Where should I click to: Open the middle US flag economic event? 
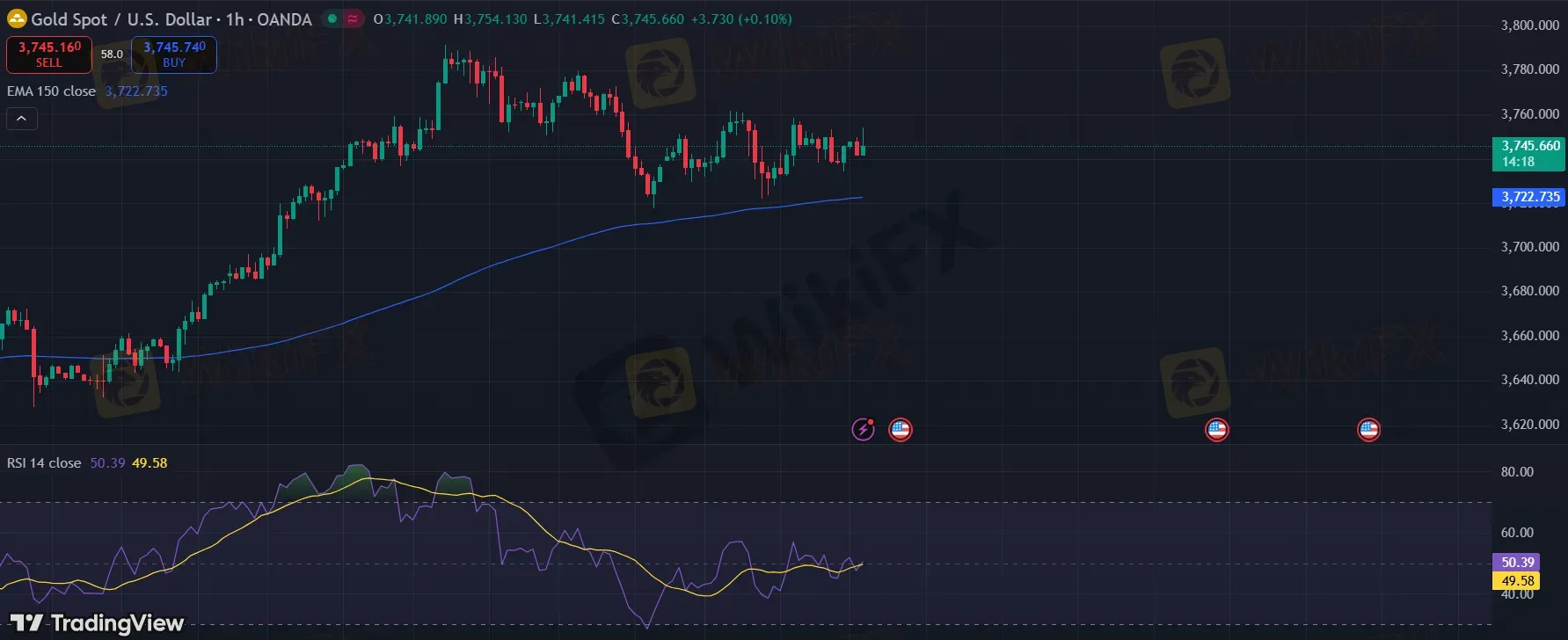click(1217, 429)
